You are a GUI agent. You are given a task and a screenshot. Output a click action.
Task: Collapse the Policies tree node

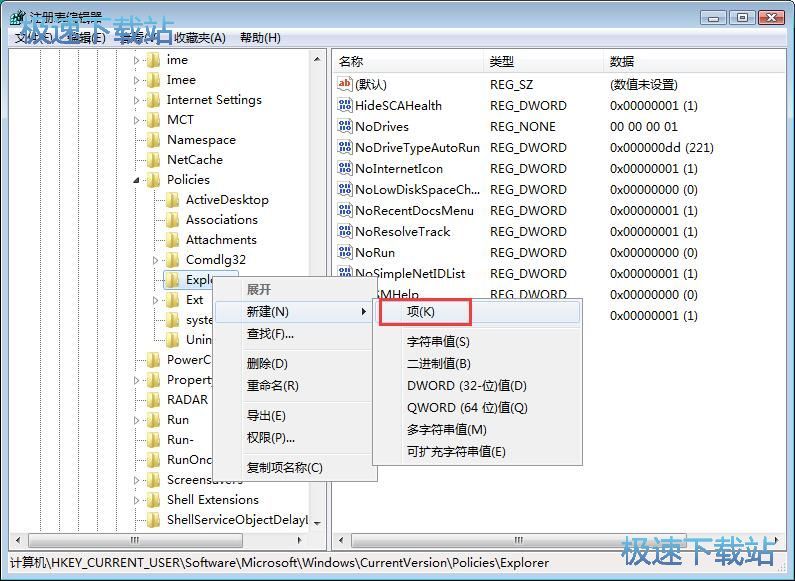(136, 180)
